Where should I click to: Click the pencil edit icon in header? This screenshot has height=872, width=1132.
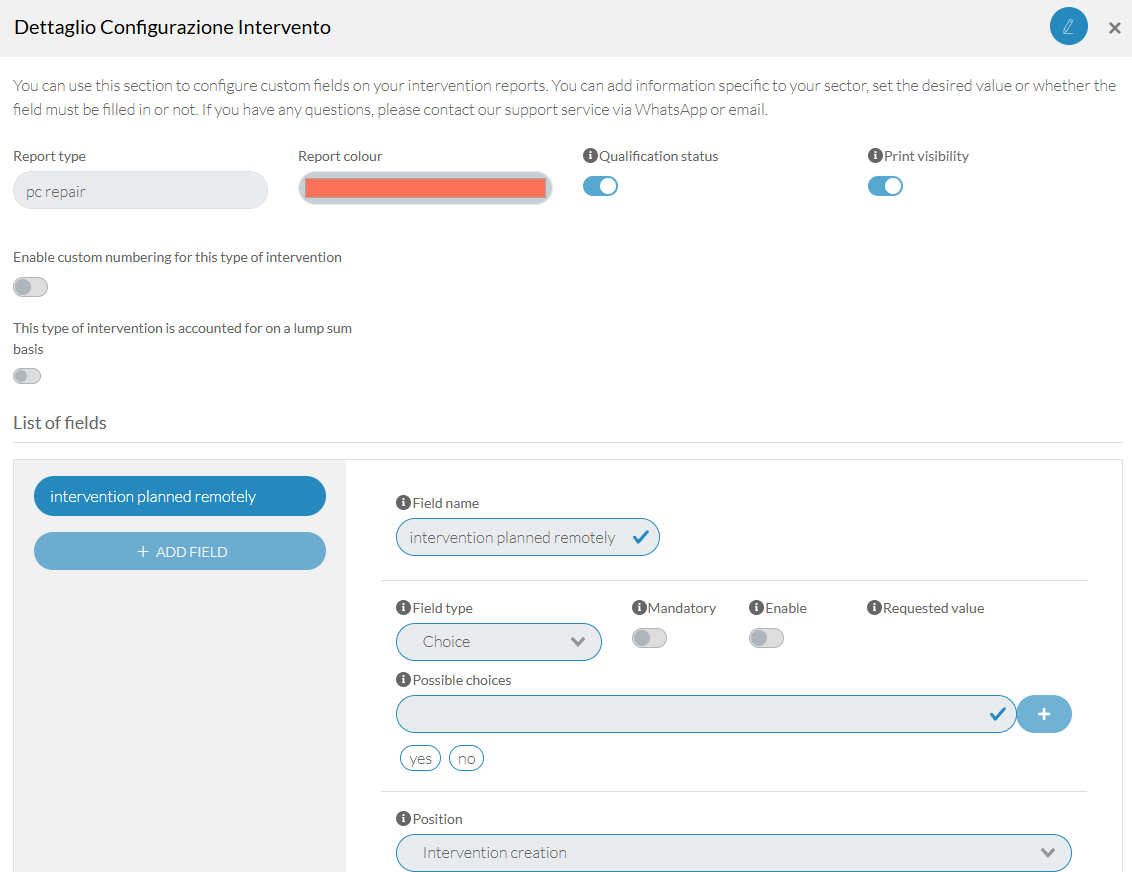click(1068, 27)
